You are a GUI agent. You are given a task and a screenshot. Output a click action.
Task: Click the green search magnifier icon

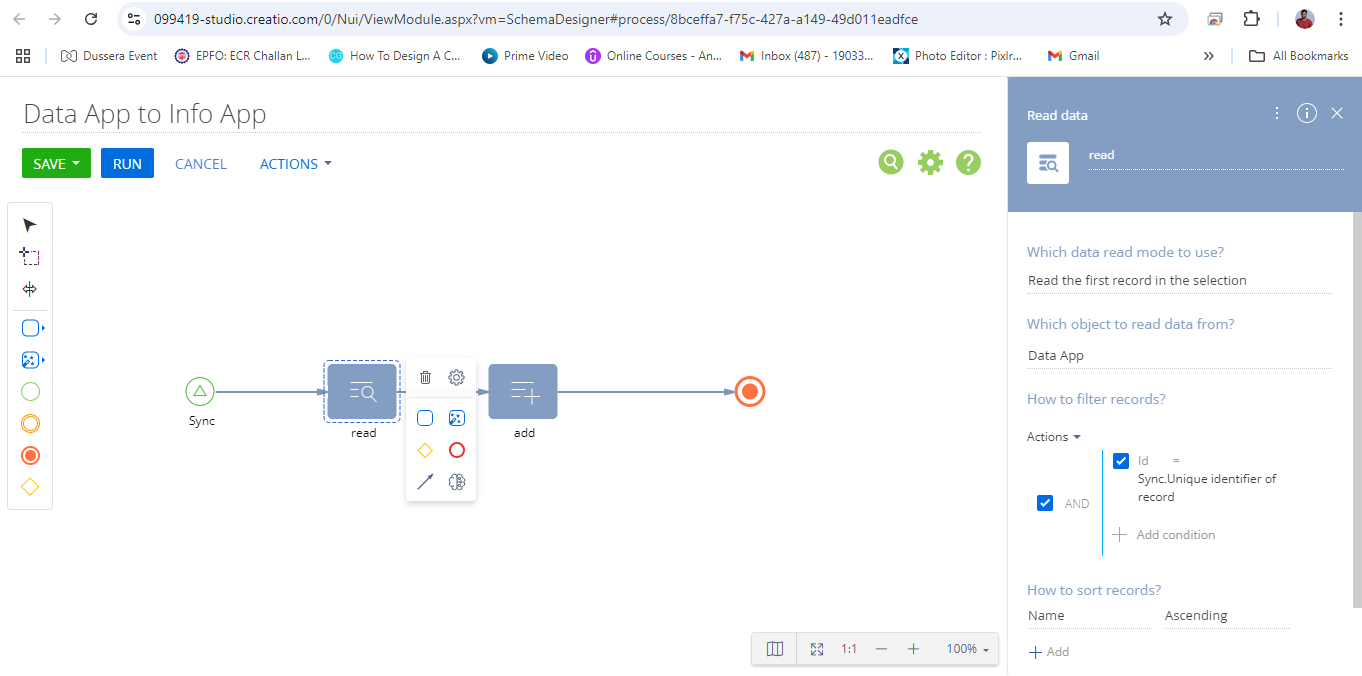click(891, 162)
